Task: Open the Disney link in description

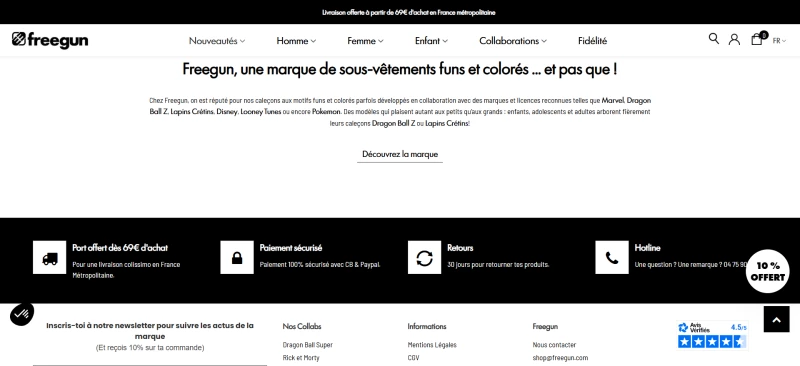Action: pyautogui.click(x=227, y=112)
